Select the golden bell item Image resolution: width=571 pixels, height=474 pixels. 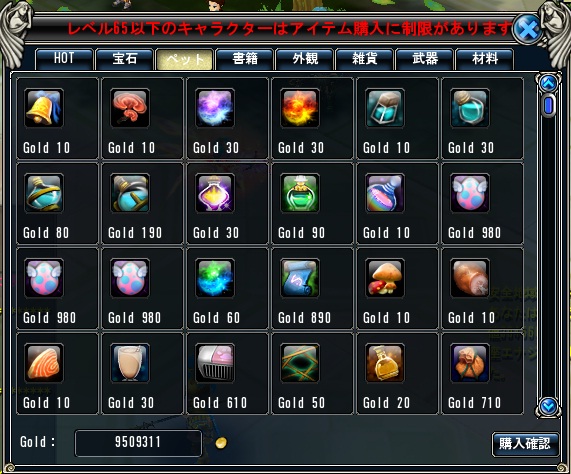click(44, 108)
